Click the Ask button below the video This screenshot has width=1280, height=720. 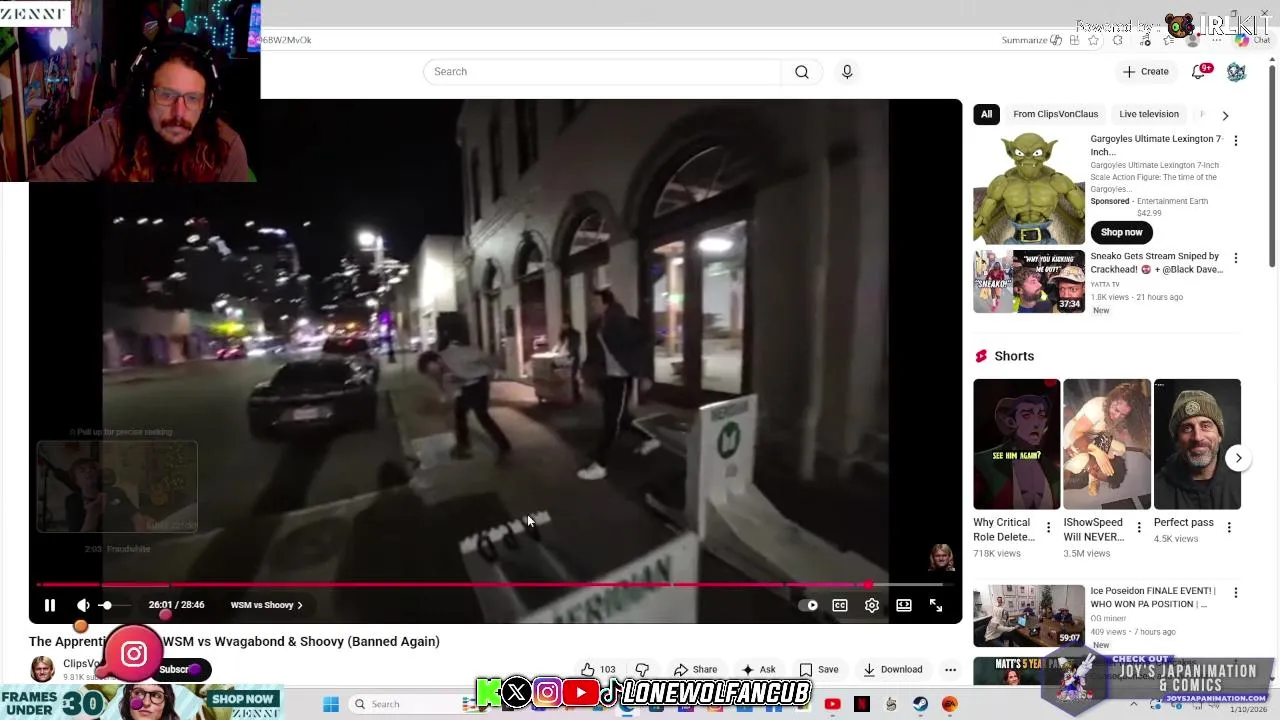758,670
